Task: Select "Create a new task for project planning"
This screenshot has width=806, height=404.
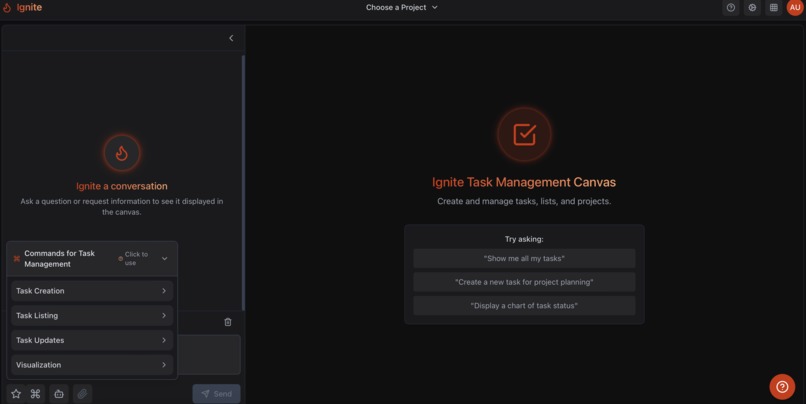Action: click(x=524, y=282)
